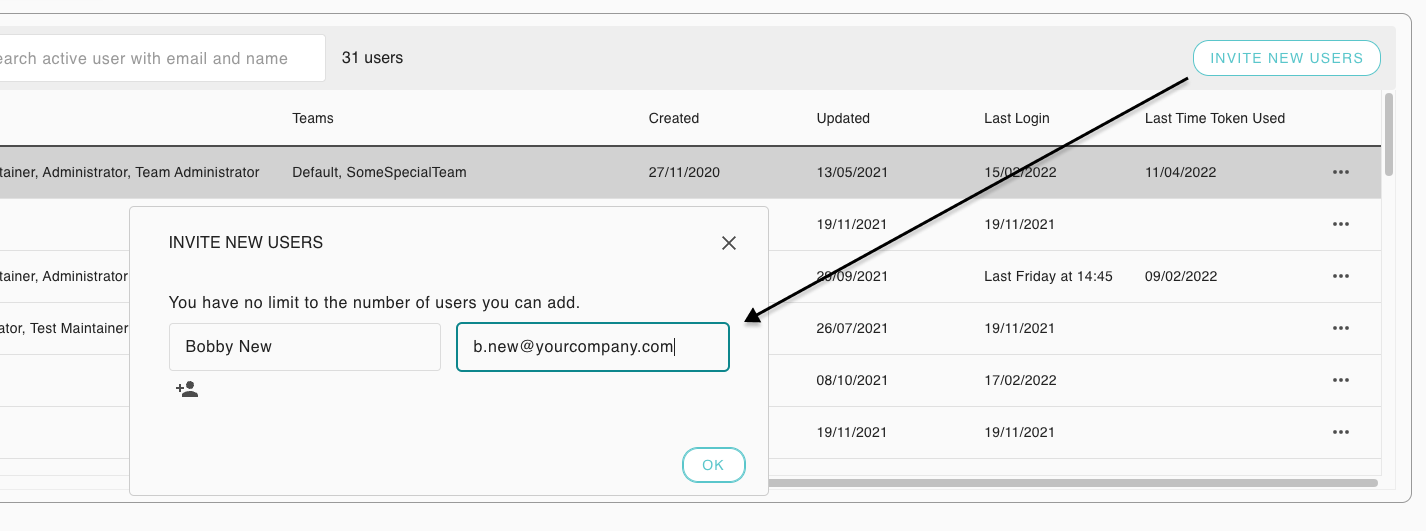
Task: Sort by the Updated column header
Action: click(843, 118)
